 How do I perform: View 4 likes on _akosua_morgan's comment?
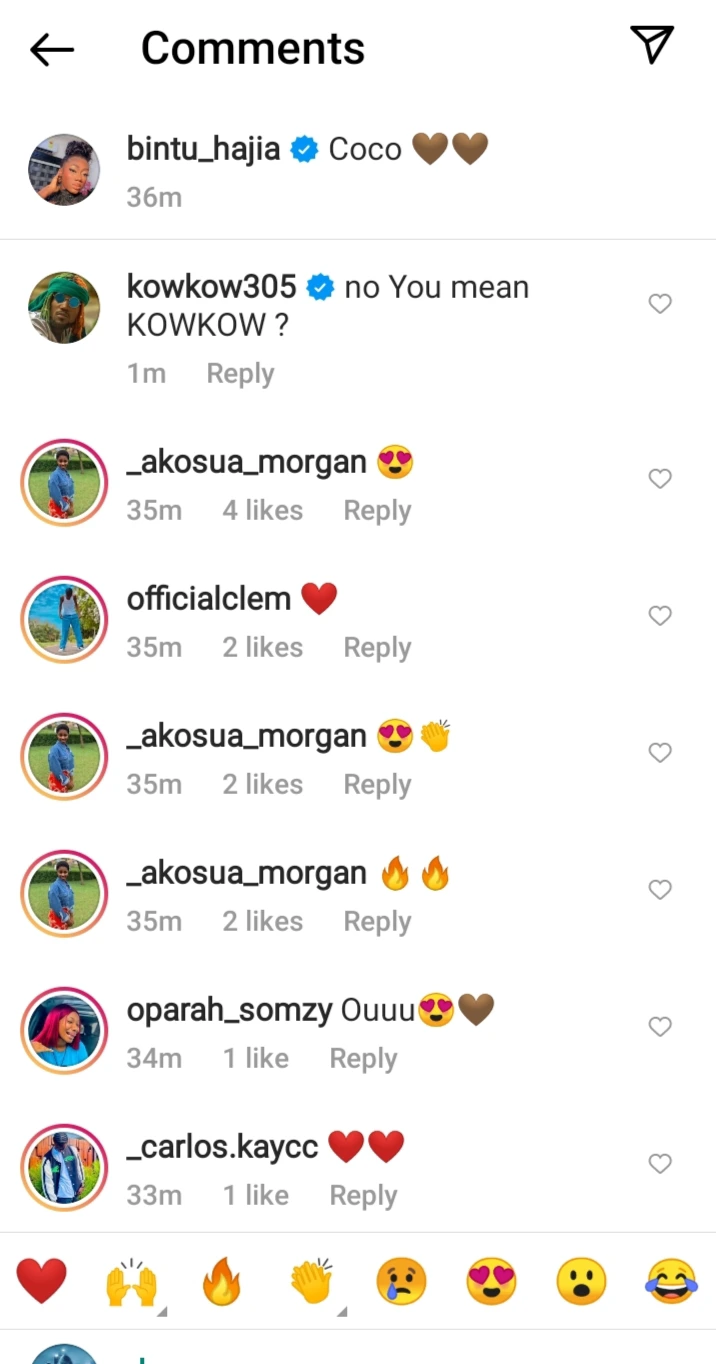point(262,511)
